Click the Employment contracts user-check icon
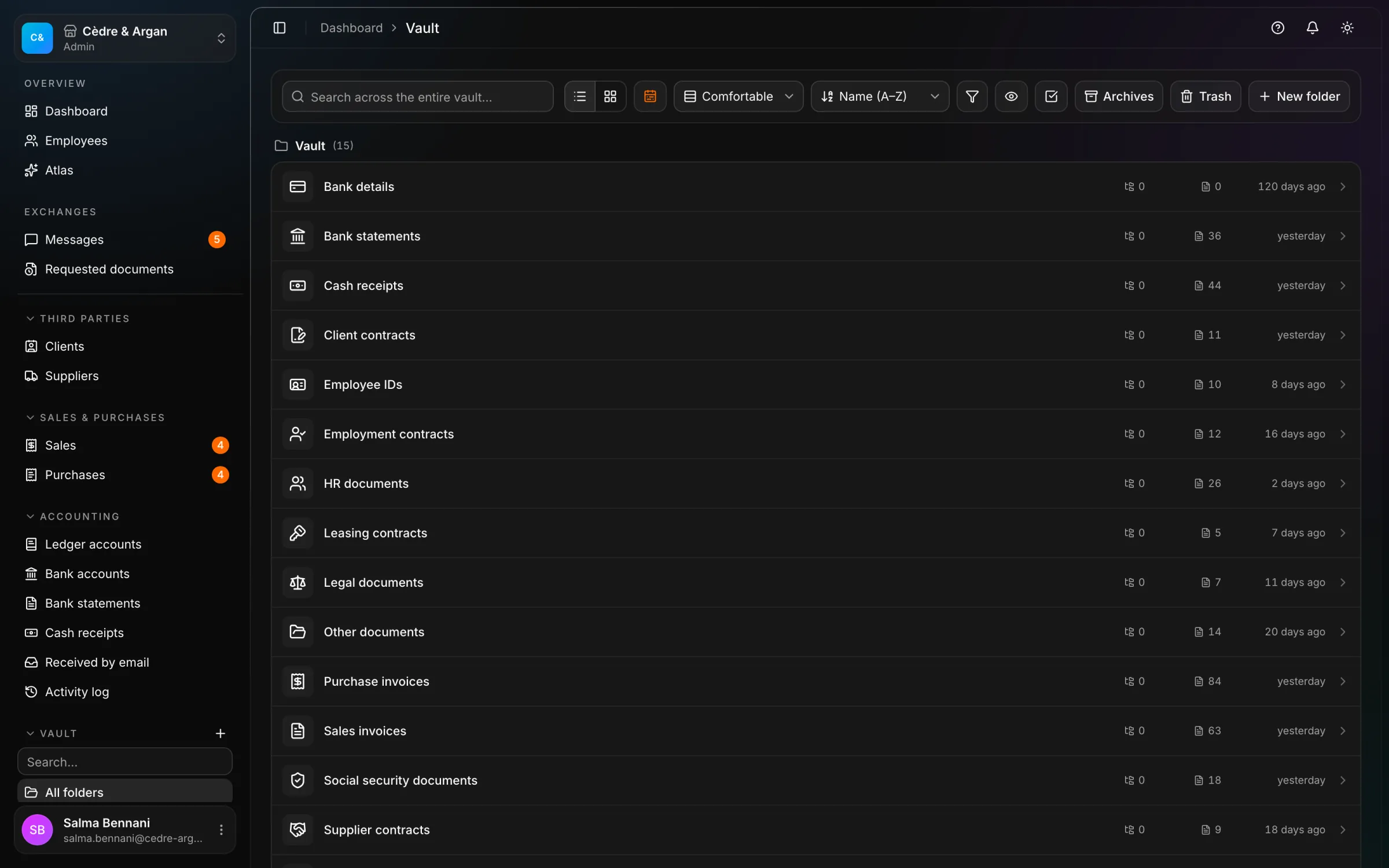 pos(297,434)
